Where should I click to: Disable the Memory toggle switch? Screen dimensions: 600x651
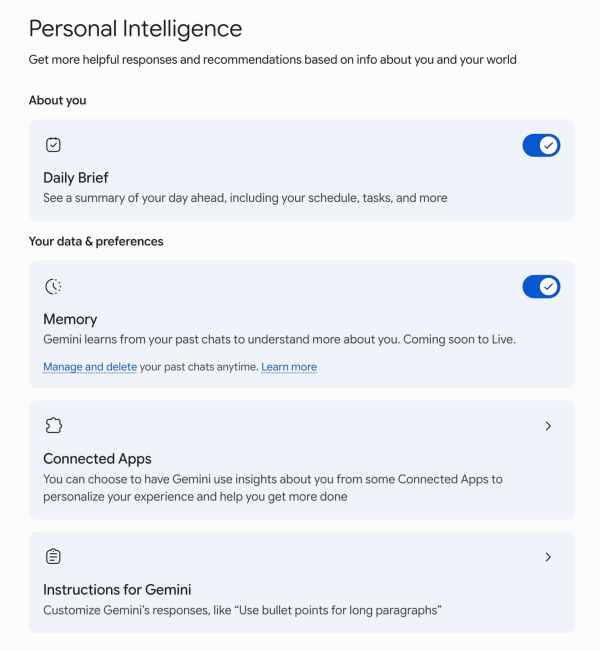coord(541,286)
